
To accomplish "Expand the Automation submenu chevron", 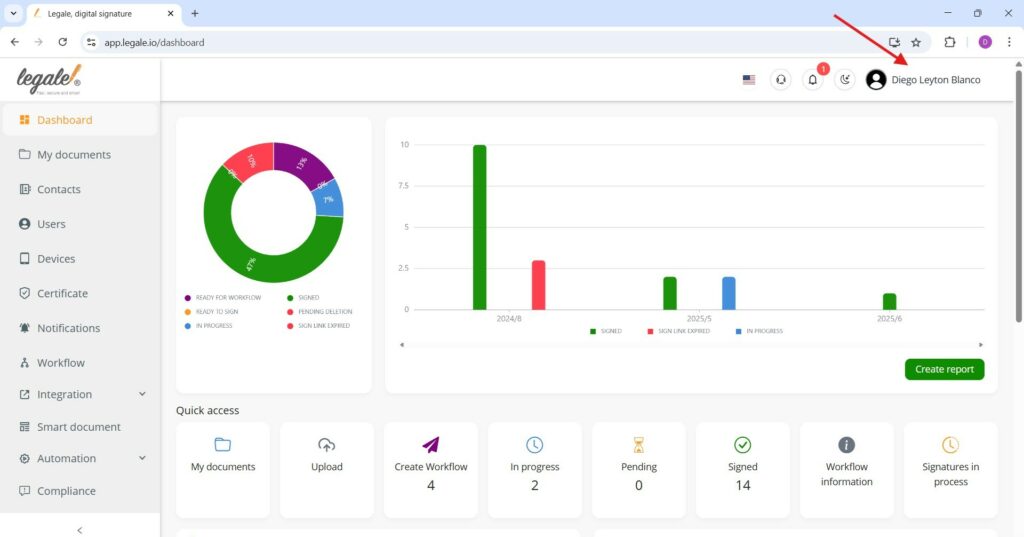I will tap(142, 458).
